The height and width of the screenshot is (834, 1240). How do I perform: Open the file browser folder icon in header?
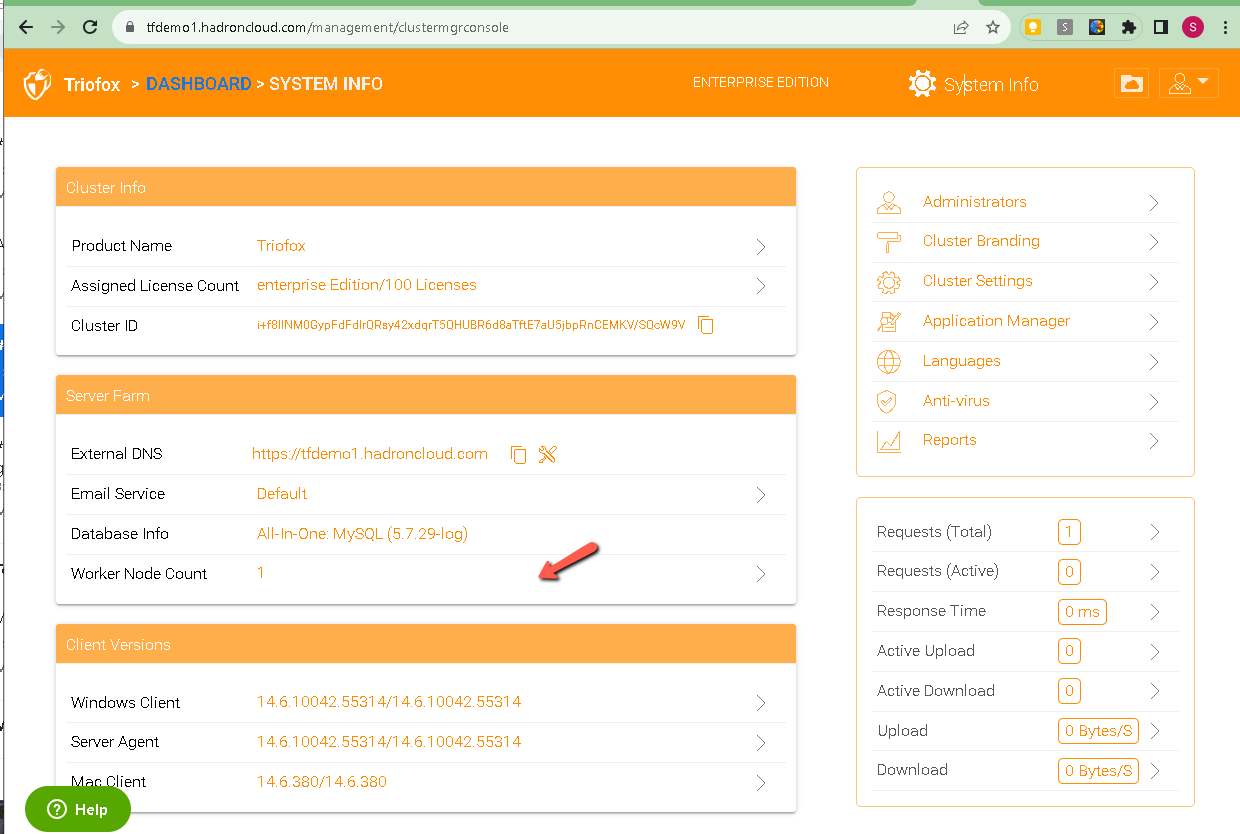coord(1131,84)
